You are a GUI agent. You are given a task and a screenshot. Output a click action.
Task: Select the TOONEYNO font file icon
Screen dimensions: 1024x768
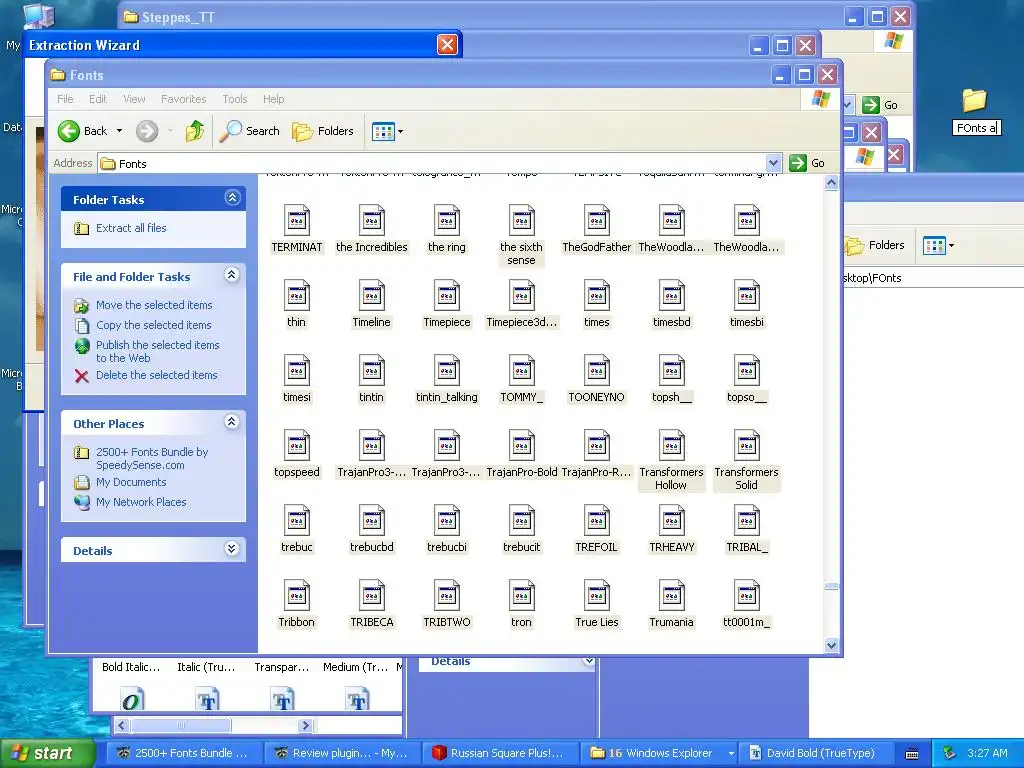[x=596, y=370]
